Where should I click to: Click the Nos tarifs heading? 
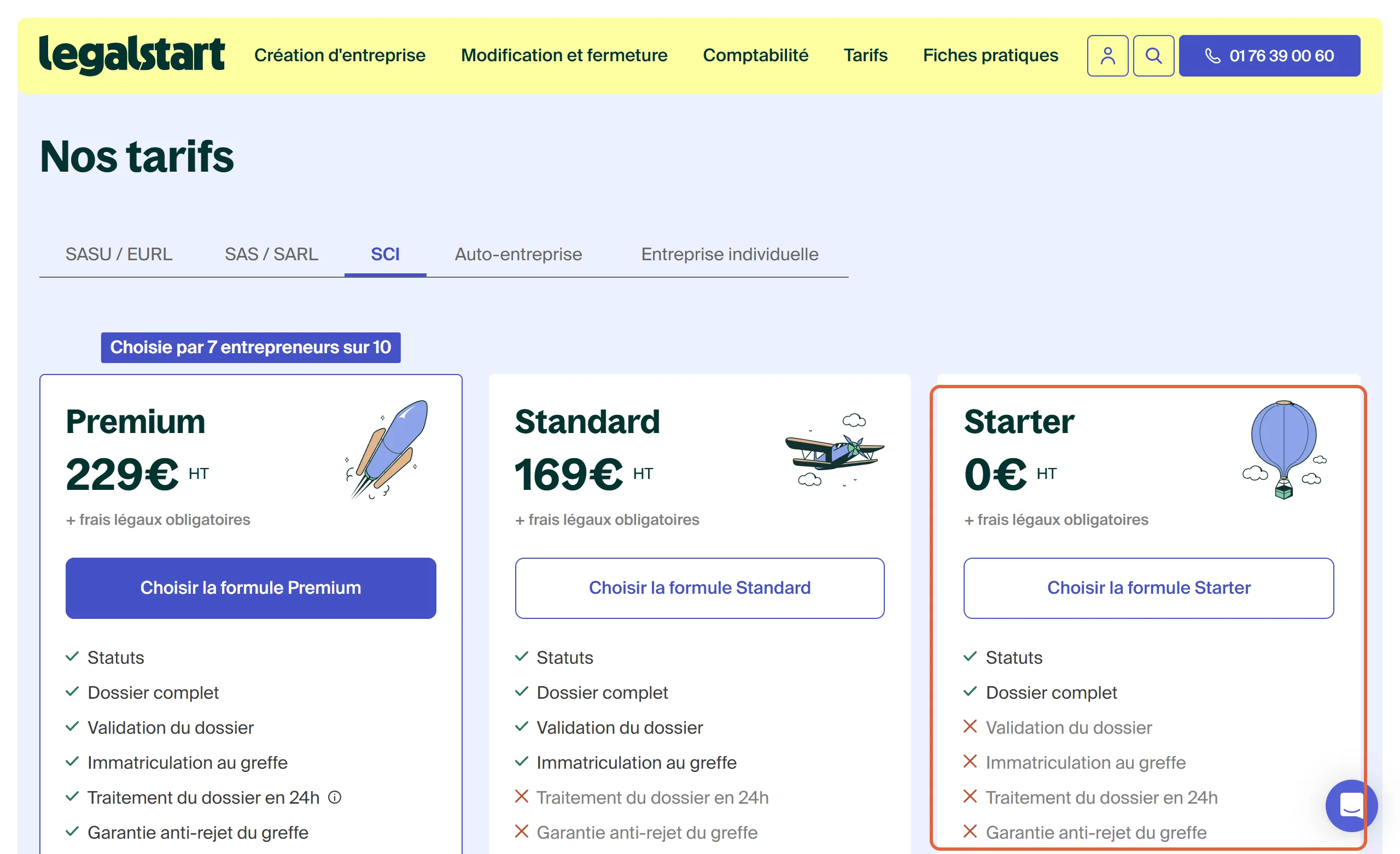pos(137,156)
